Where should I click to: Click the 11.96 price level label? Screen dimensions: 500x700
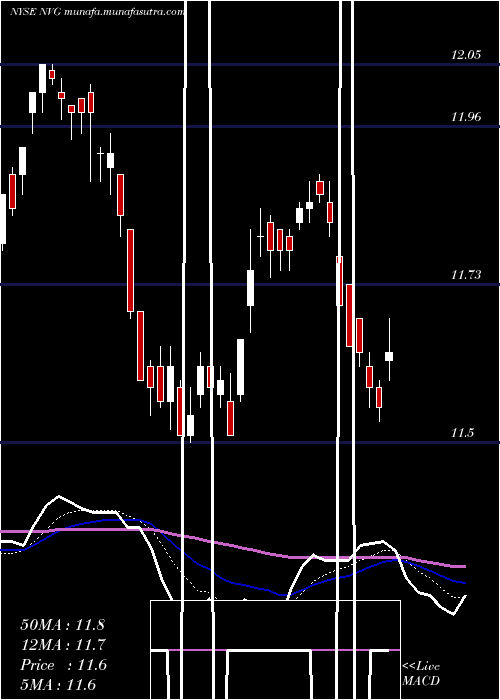pyautogui.click(x=466, y=117)
